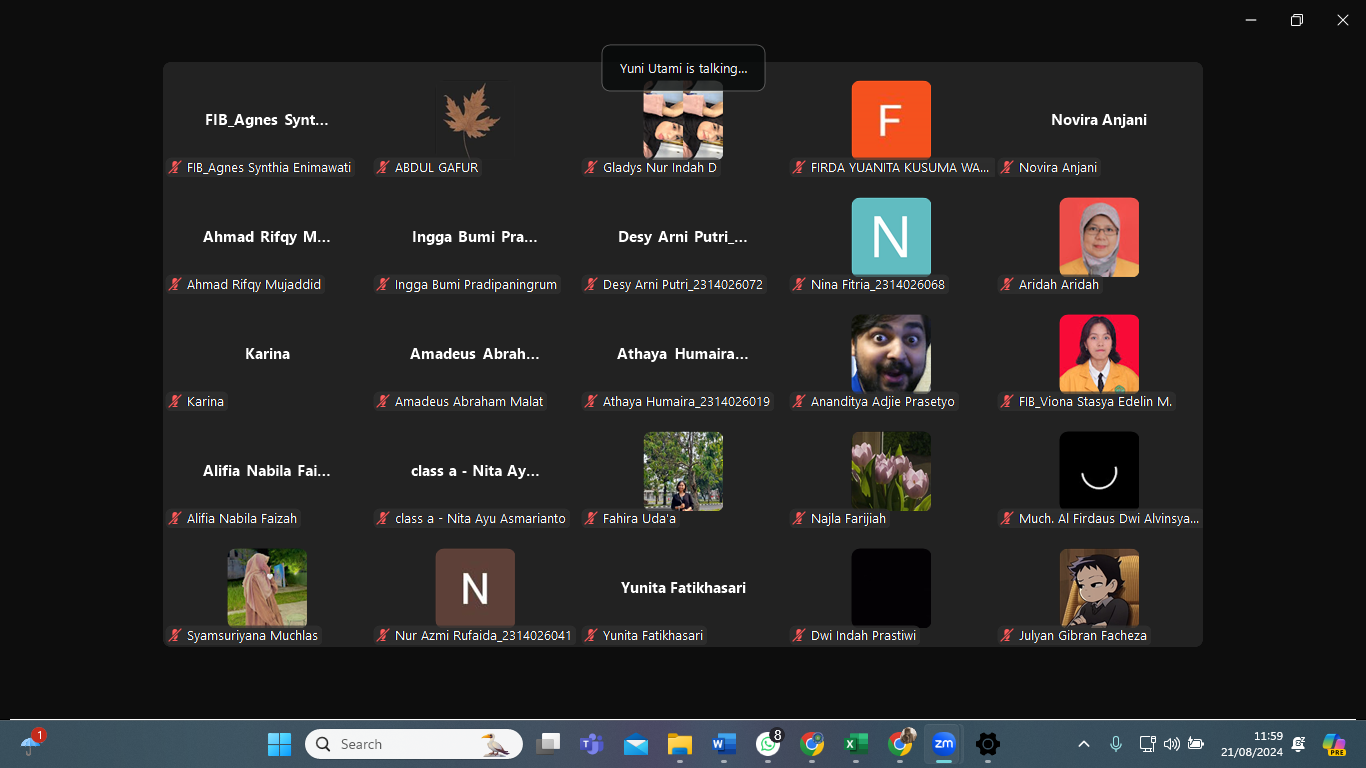Click the 'Yuni Utami is talking' notice

tap(683, 68)
